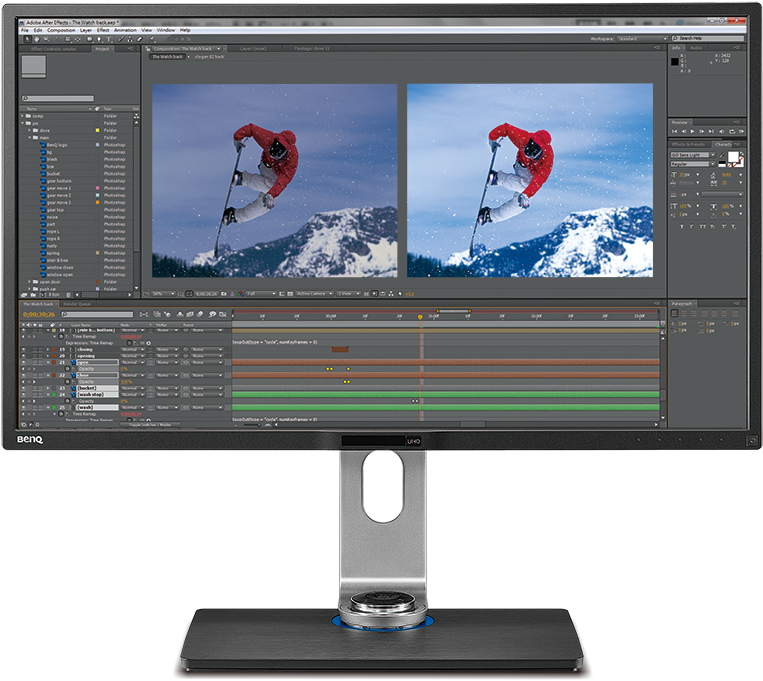Hide layer 19 closing with eye
The image size is (763, 681).
(23, 350)
